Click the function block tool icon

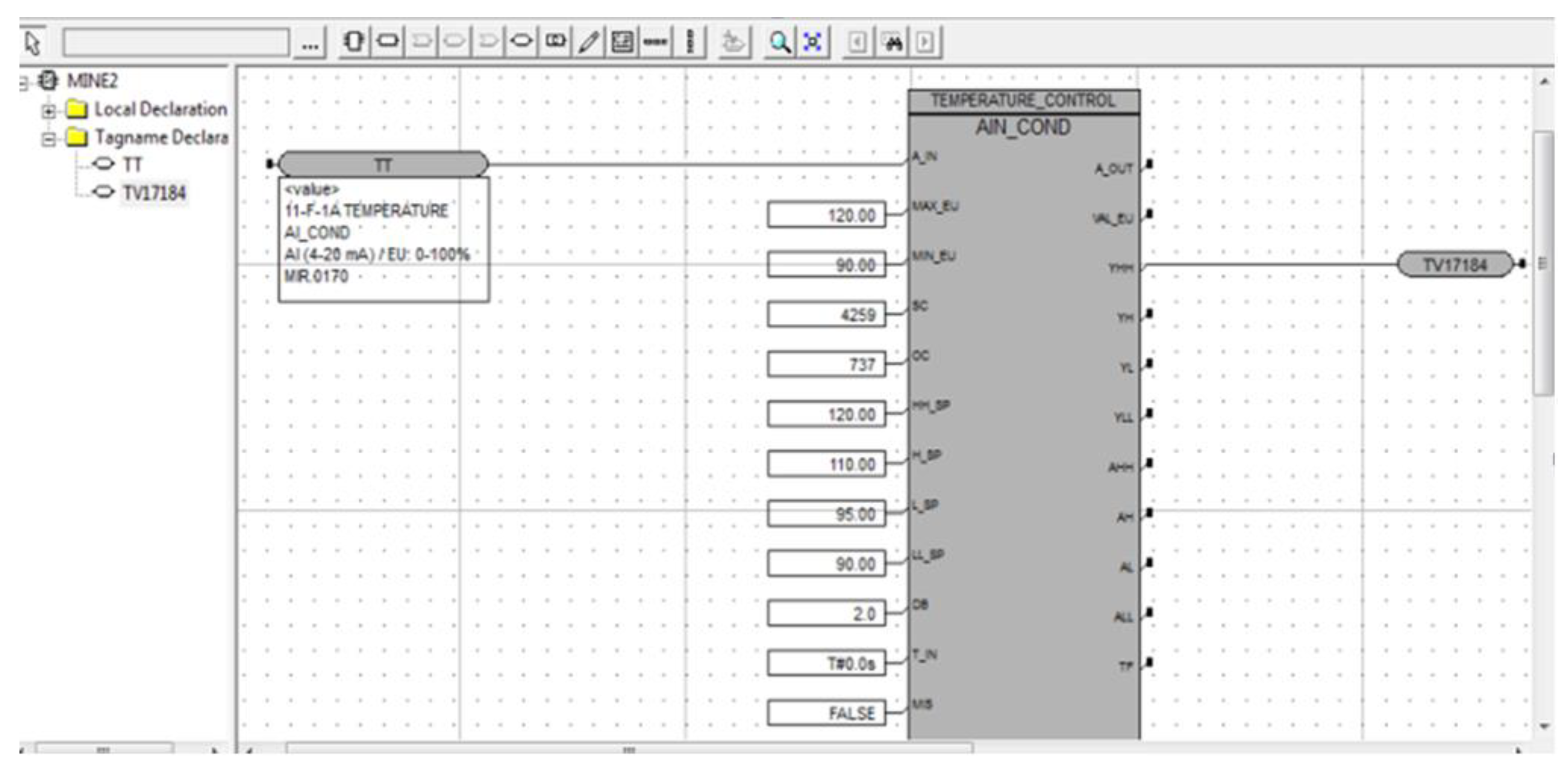click(354, 42)
